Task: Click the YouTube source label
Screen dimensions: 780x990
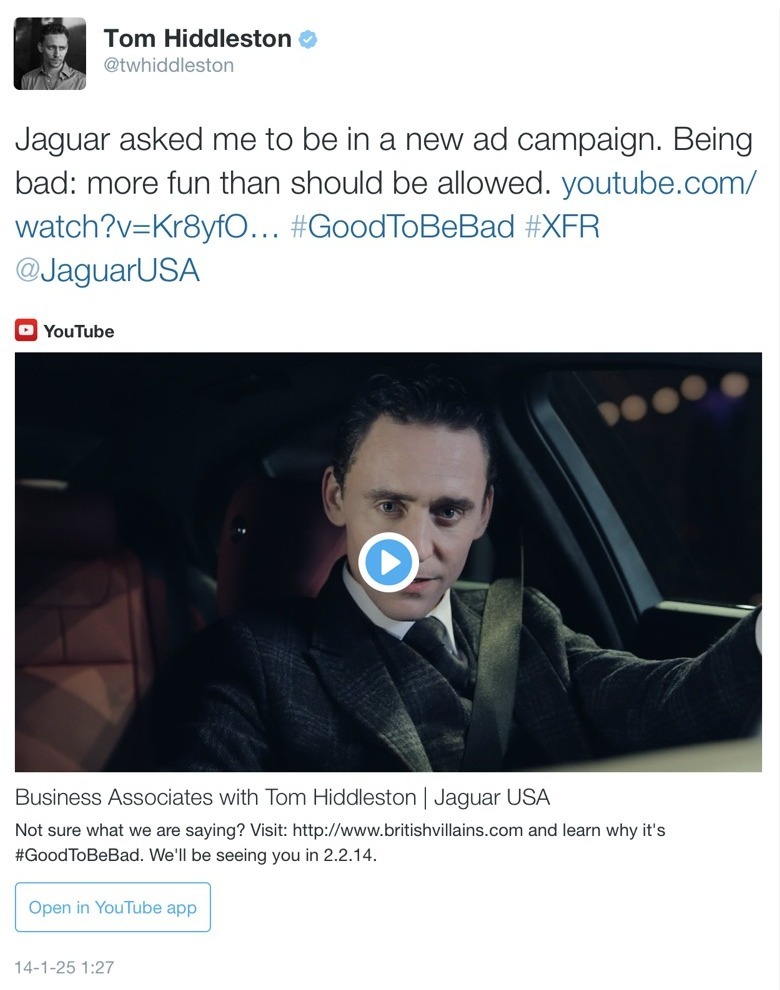Action: (79, 331)
